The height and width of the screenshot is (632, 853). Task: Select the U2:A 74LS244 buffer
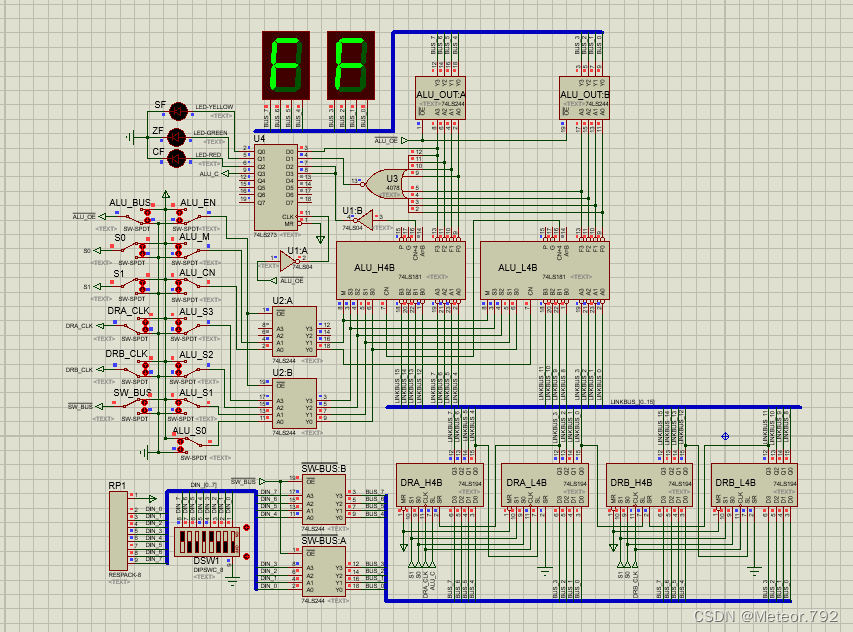click(x=294, y=332)
